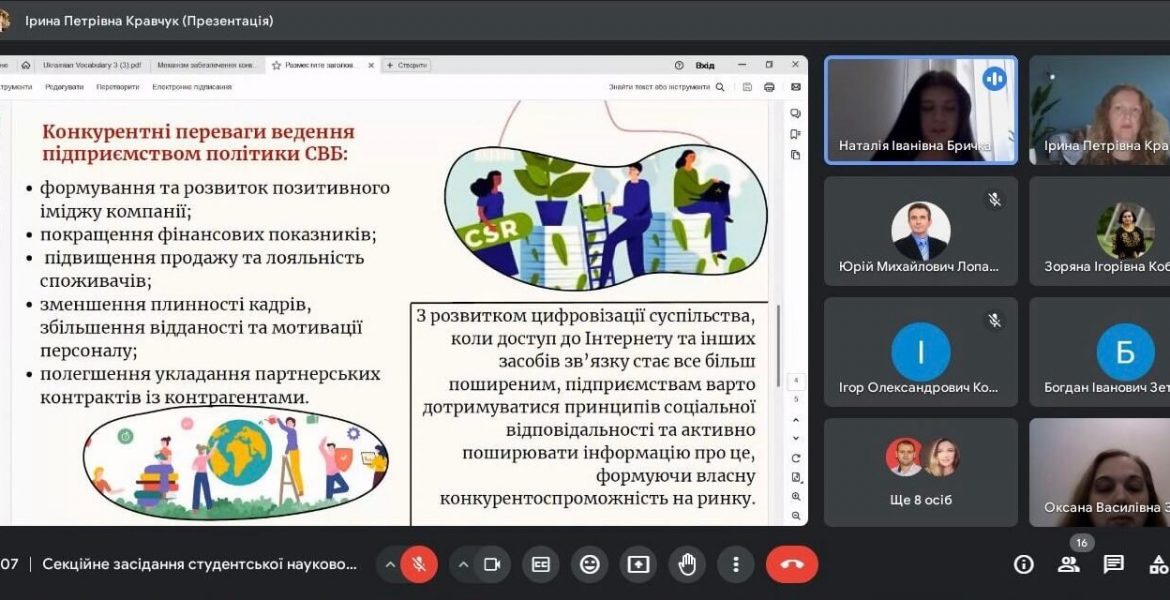
Task: Click the CSR illustration in the slide
Action: (x=605, y=217)
